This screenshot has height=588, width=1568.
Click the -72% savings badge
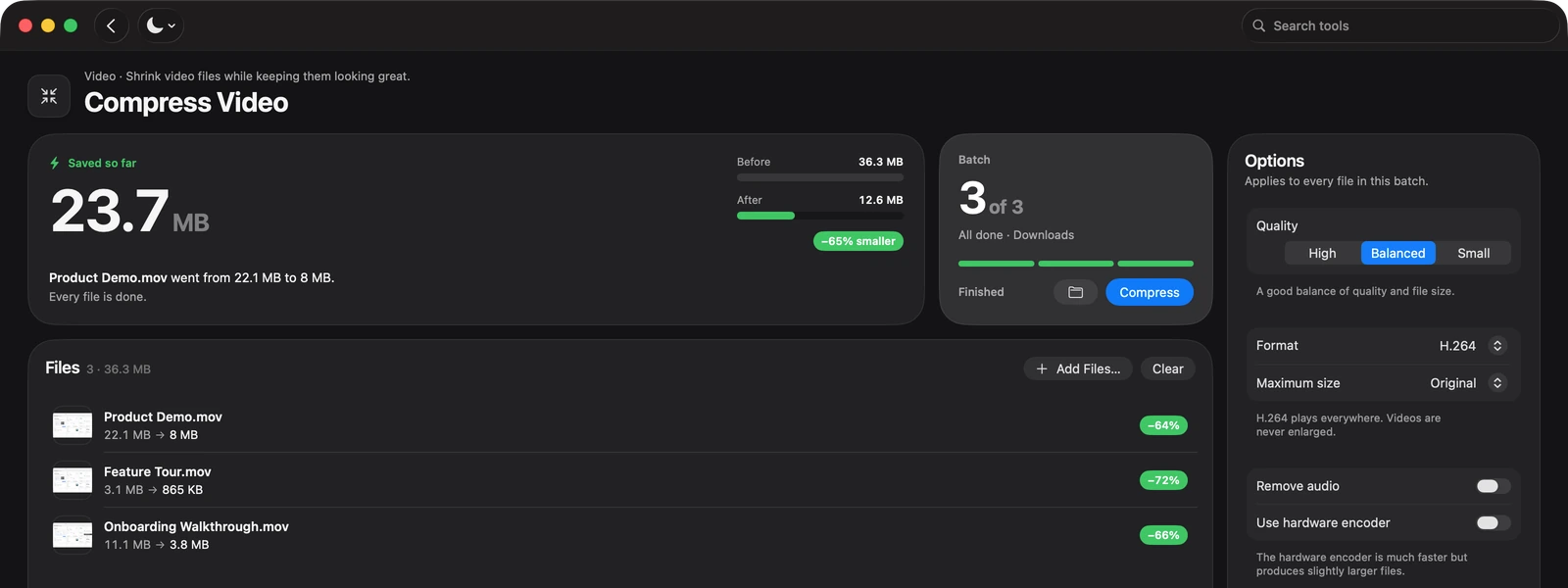pyautogui.click(x=1163, y=480)
